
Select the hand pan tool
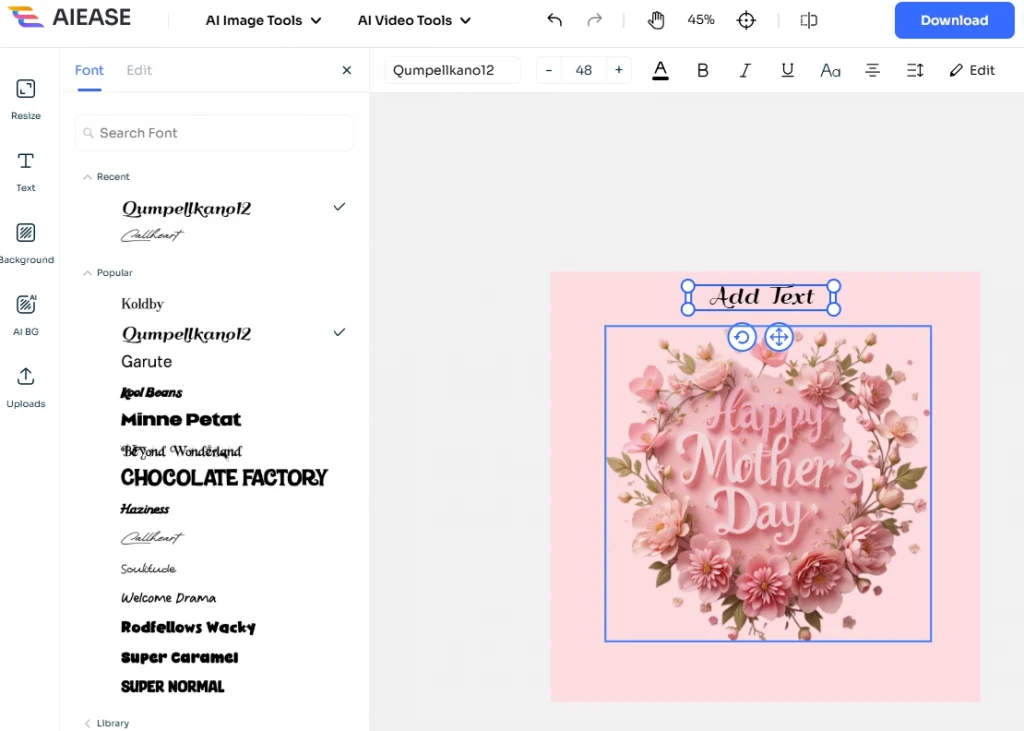(656, 20)
